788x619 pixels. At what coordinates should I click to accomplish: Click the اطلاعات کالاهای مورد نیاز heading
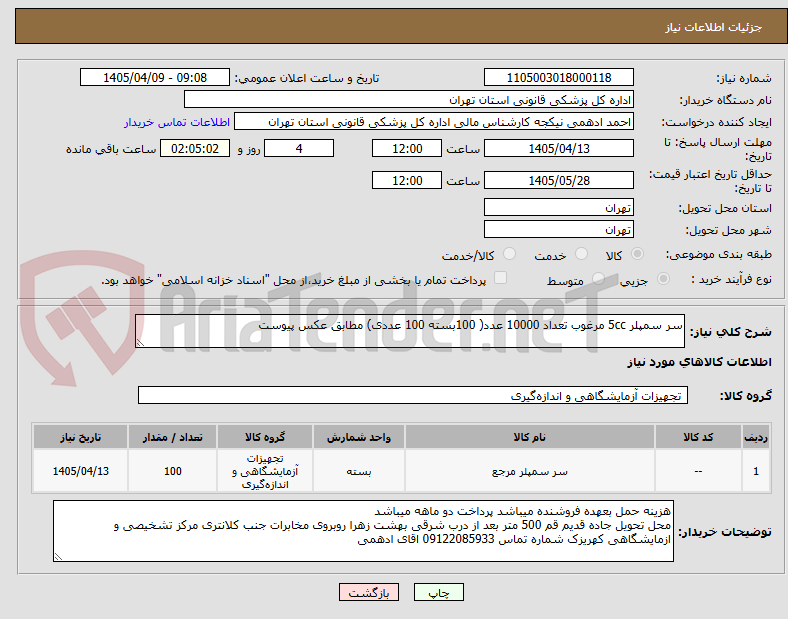[x=699, y=362]
